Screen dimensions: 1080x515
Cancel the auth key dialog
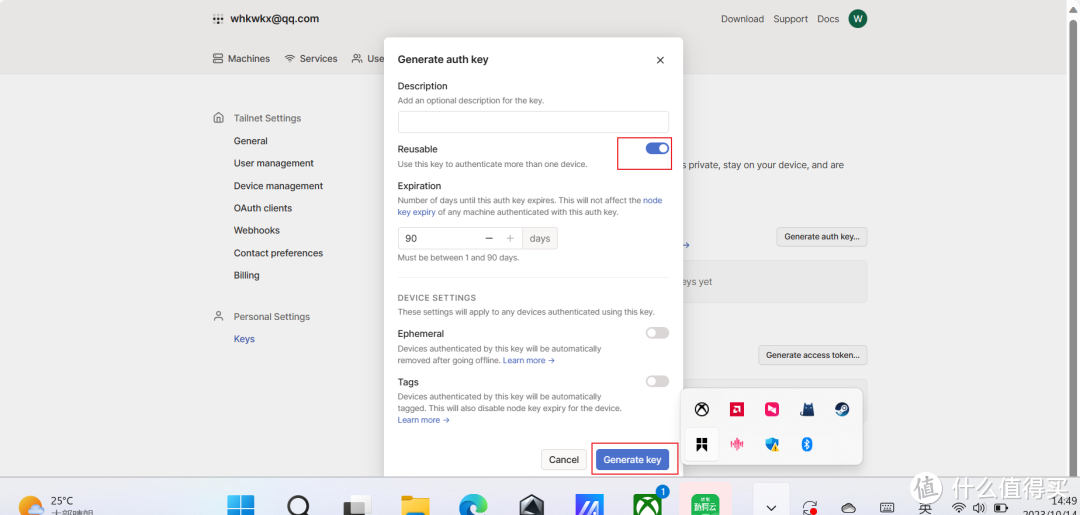(x=564, y=460)
